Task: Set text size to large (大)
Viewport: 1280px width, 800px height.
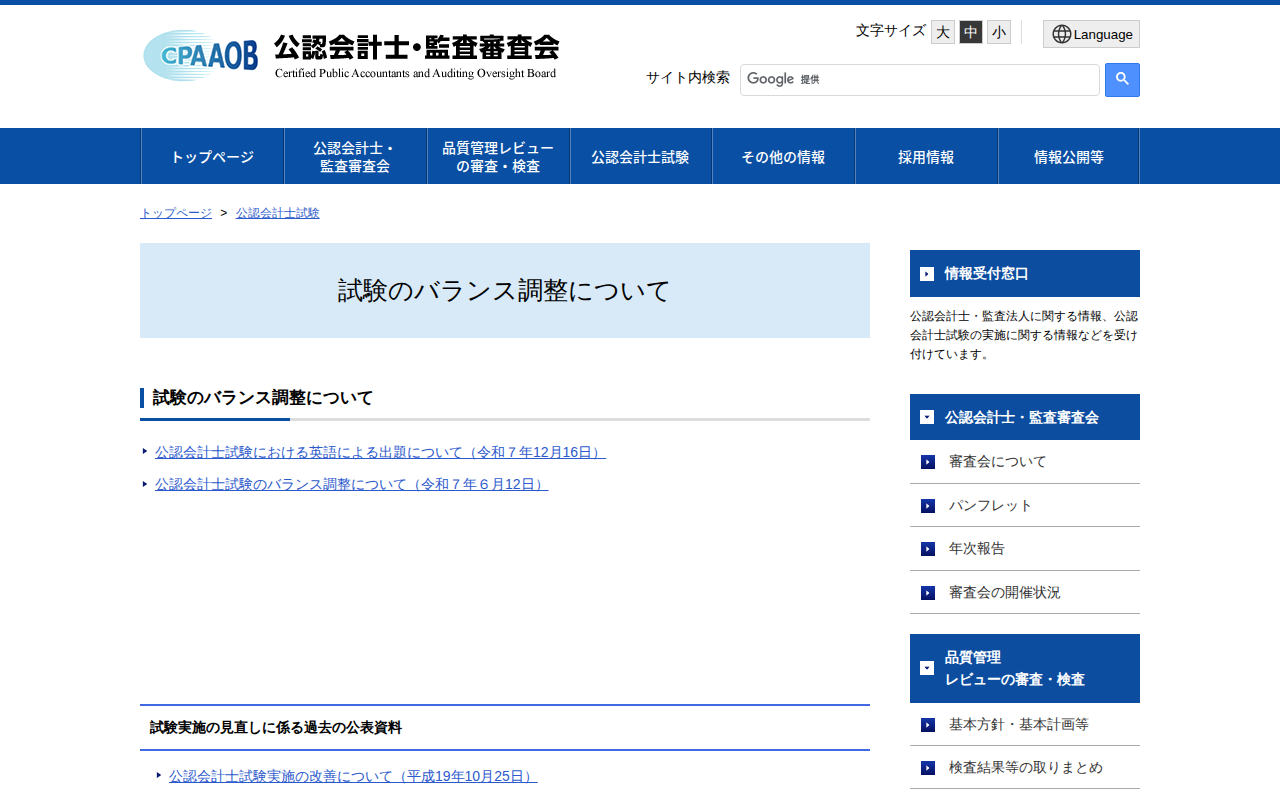Action: (x=943, y=32)
